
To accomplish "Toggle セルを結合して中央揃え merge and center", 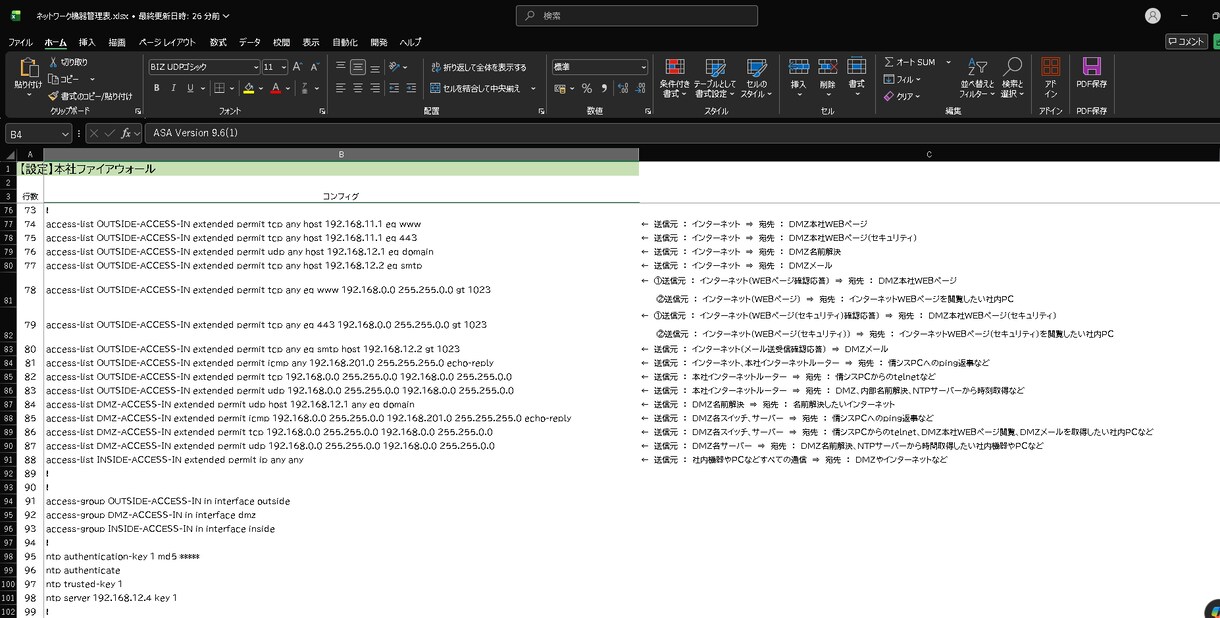I will click(x=476, y=88).
